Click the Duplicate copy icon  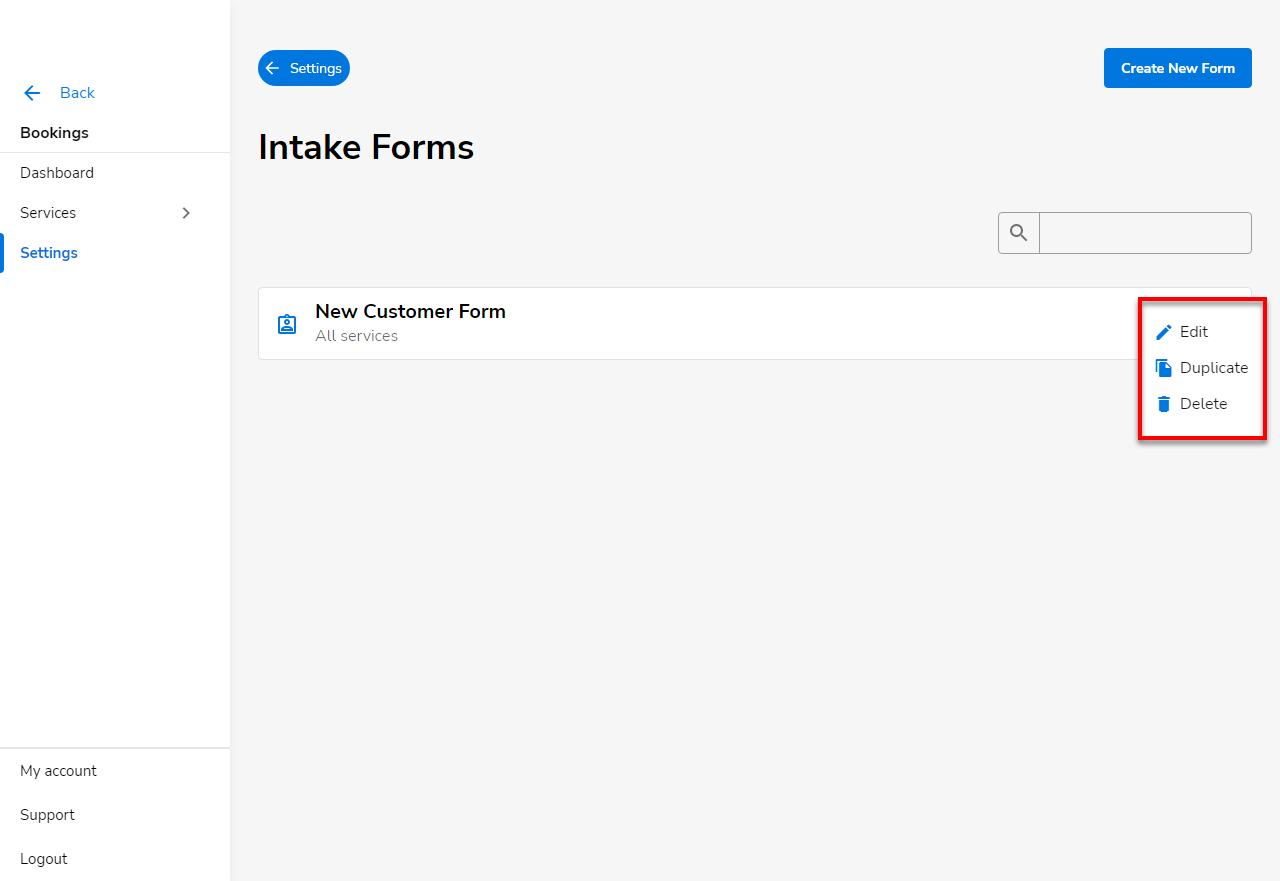click(x=1164, y=368)
